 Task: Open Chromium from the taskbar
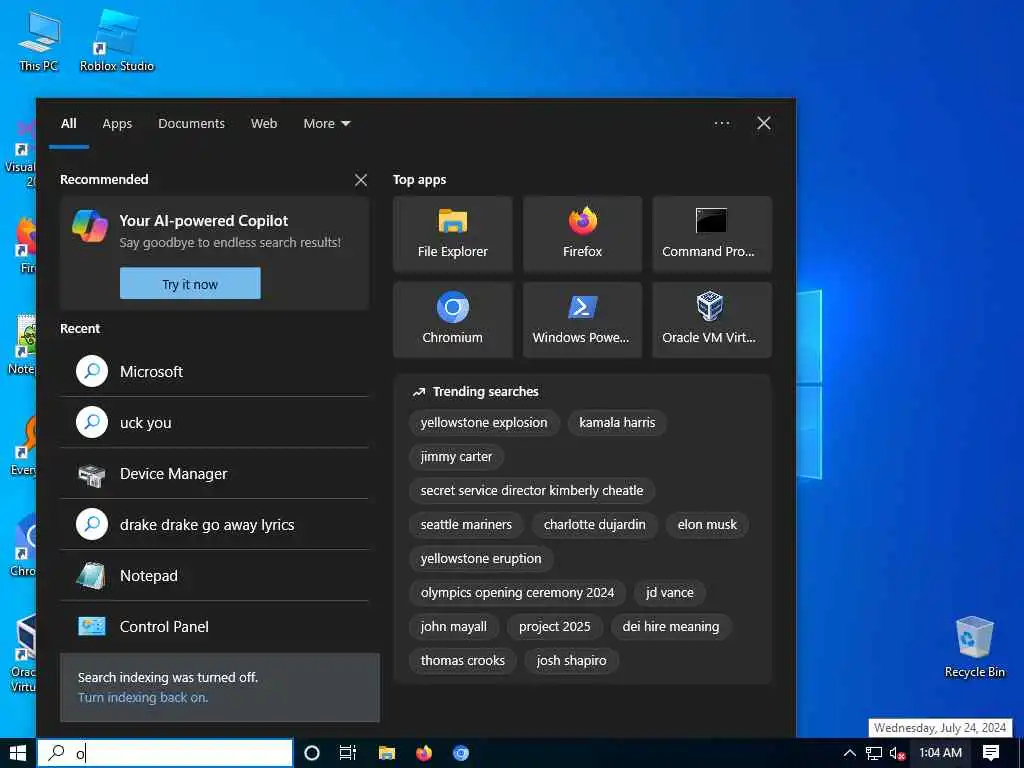click(461, 753)
